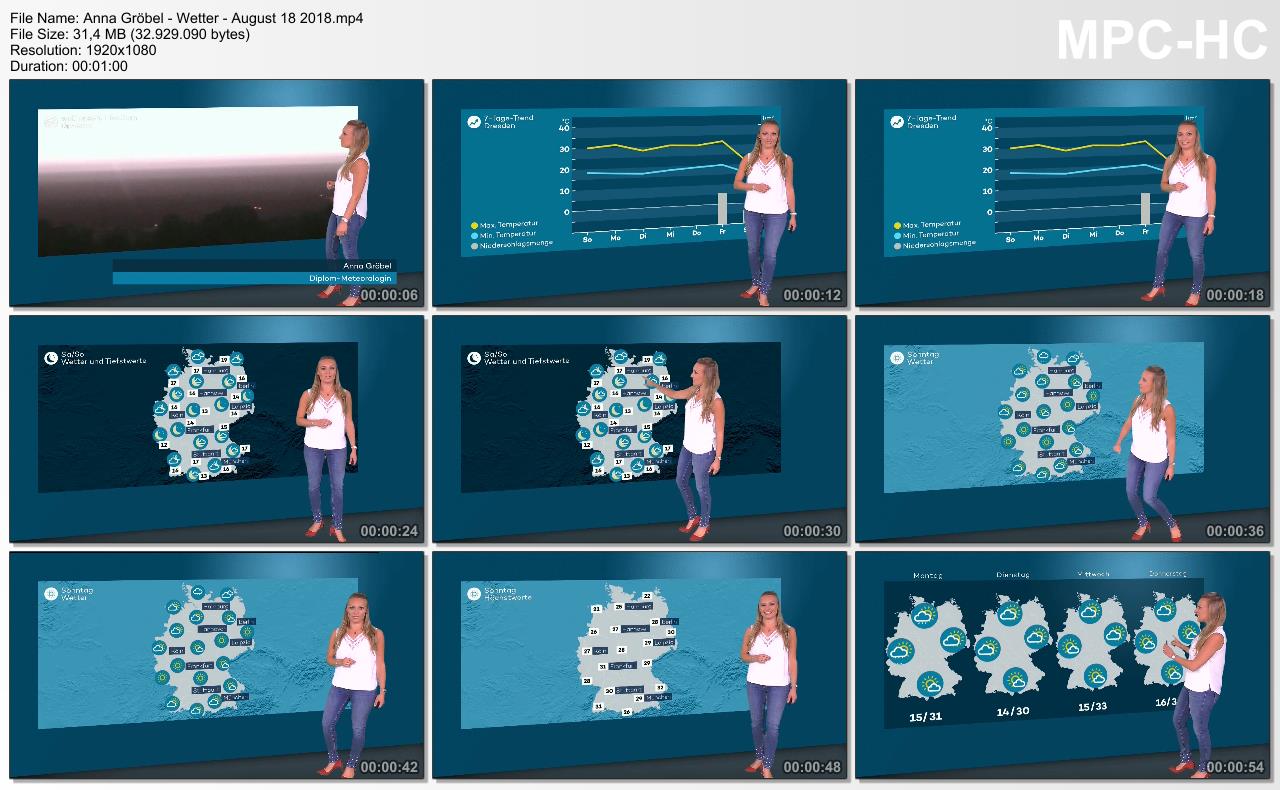Click the Max. Temperatur legend in the 00:00:12 frame
The height and width of the screenshot is (790, 1280).
click(505, 225)
